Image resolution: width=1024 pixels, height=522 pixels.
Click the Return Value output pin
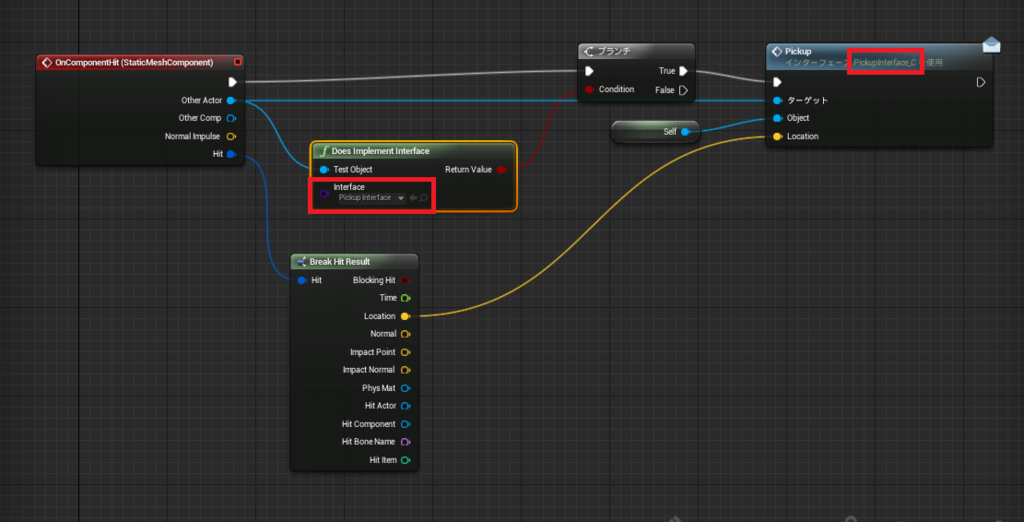502,170
